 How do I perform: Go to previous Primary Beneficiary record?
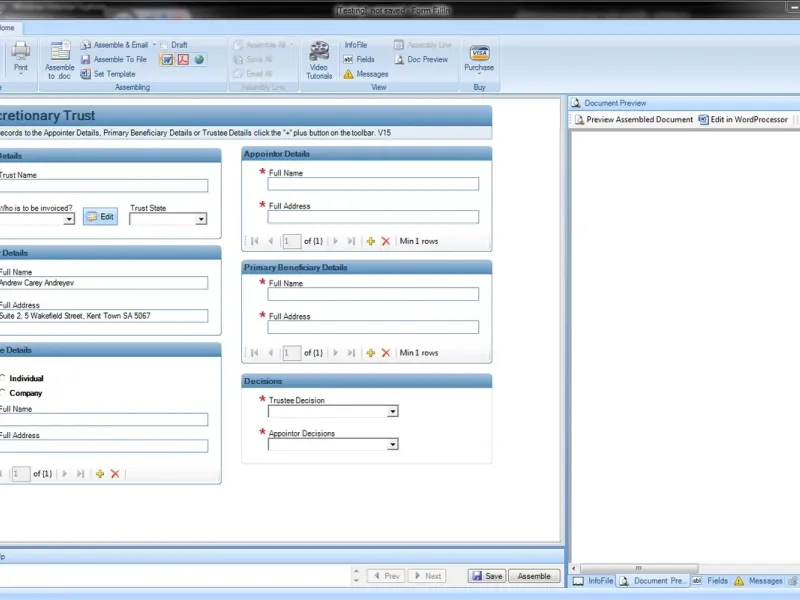[271, 353]
